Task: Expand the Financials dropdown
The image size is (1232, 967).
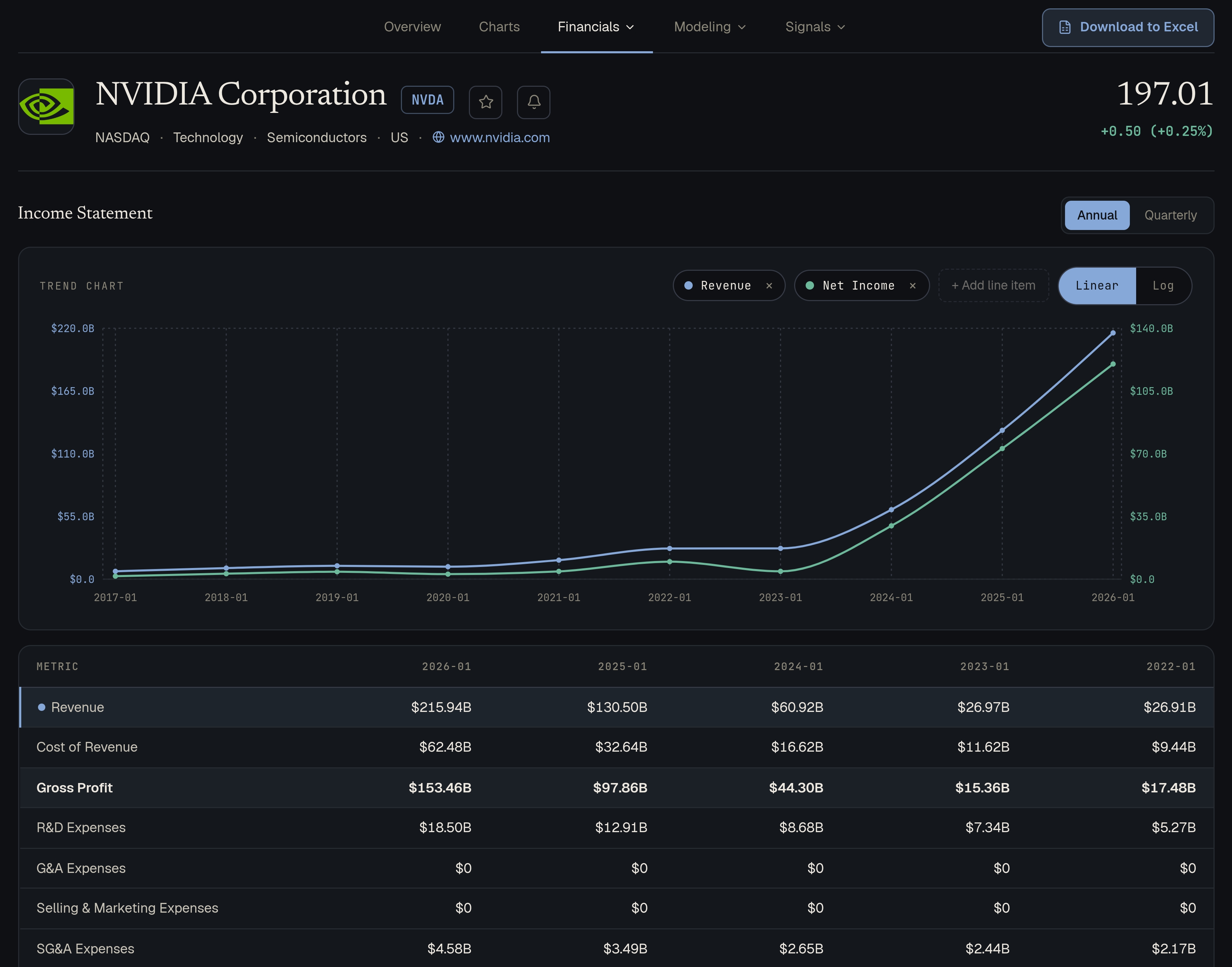Action: pos(596,26)
